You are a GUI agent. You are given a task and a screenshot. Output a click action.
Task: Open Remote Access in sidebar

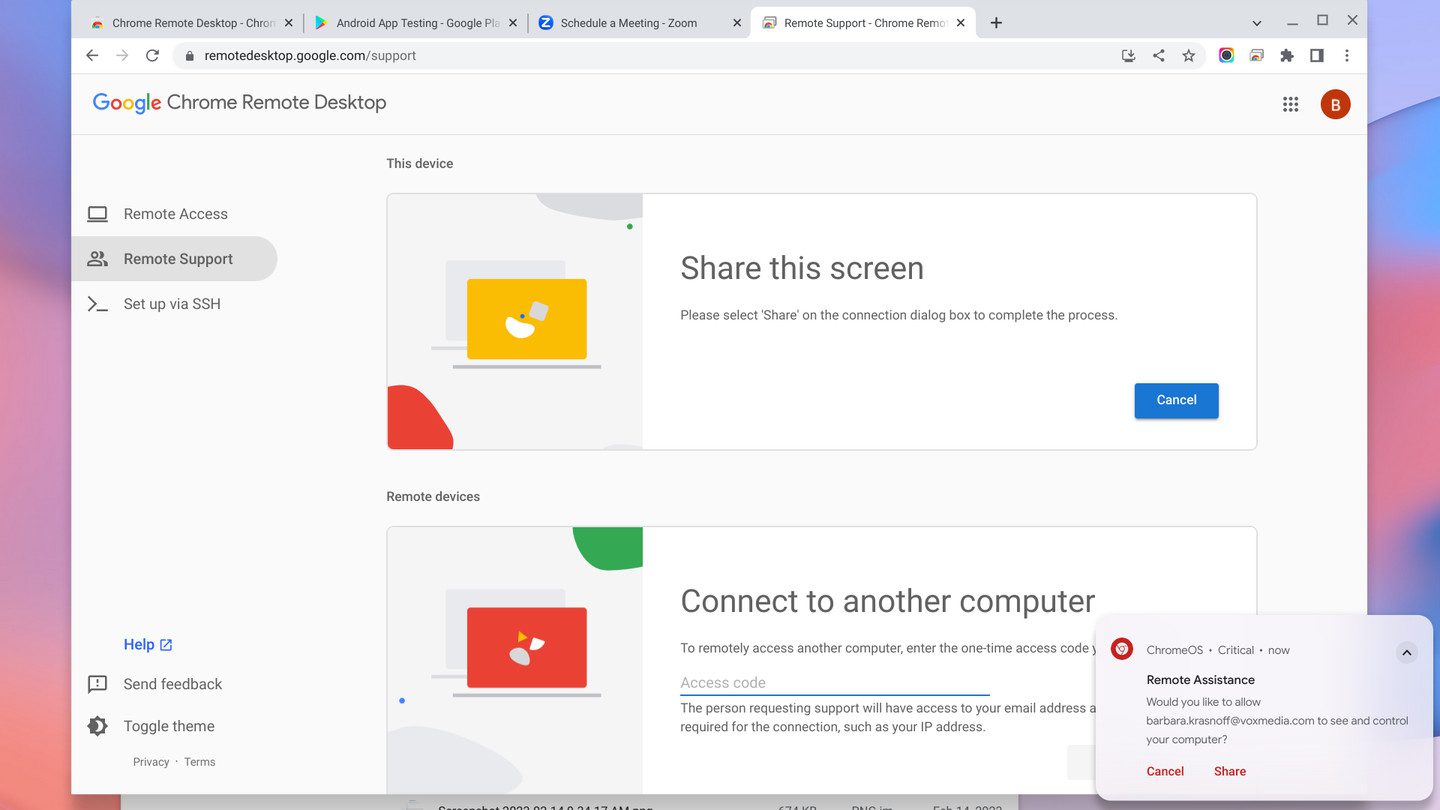pos(174,214)
